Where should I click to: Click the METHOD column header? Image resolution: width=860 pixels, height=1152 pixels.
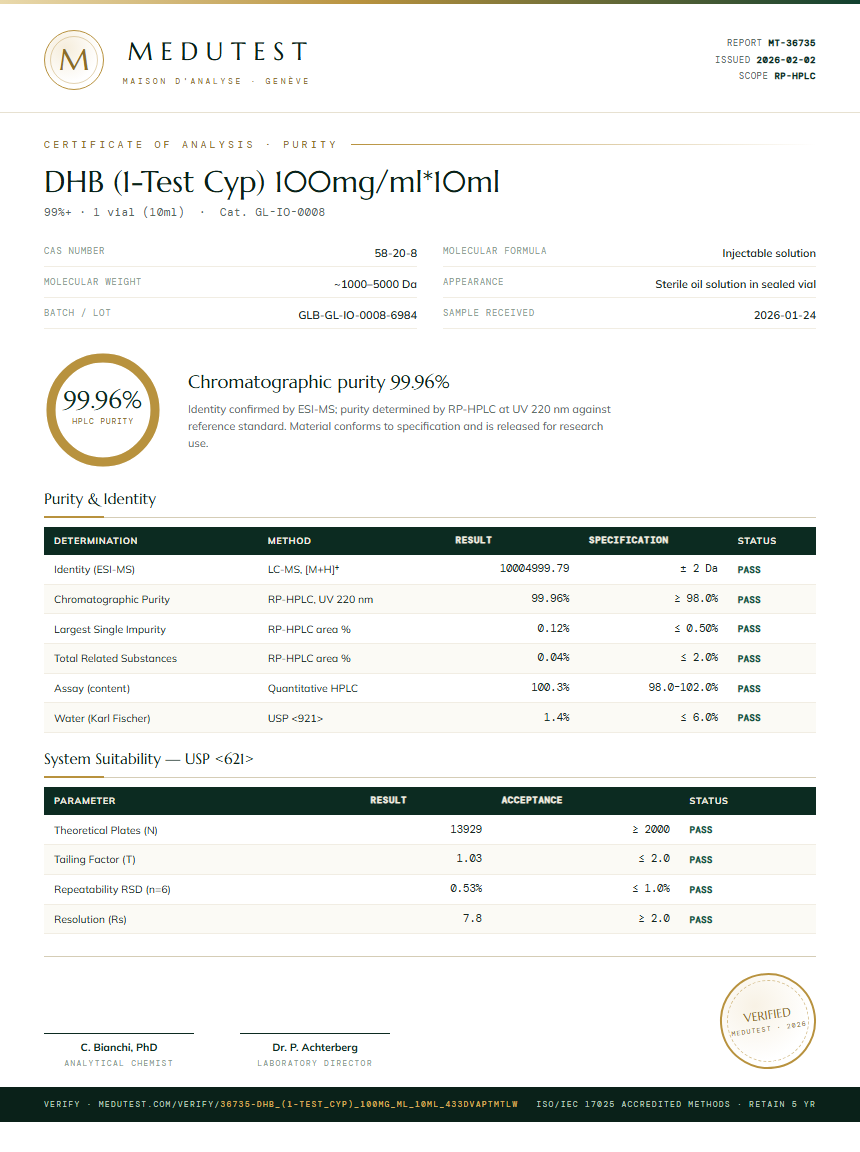pos(289,541)
